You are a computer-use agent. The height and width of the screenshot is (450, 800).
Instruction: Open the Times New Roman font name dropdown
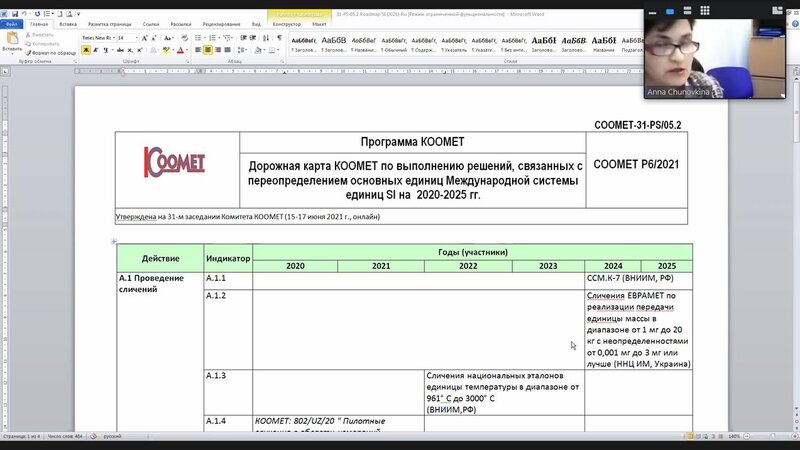coord(97,38)
